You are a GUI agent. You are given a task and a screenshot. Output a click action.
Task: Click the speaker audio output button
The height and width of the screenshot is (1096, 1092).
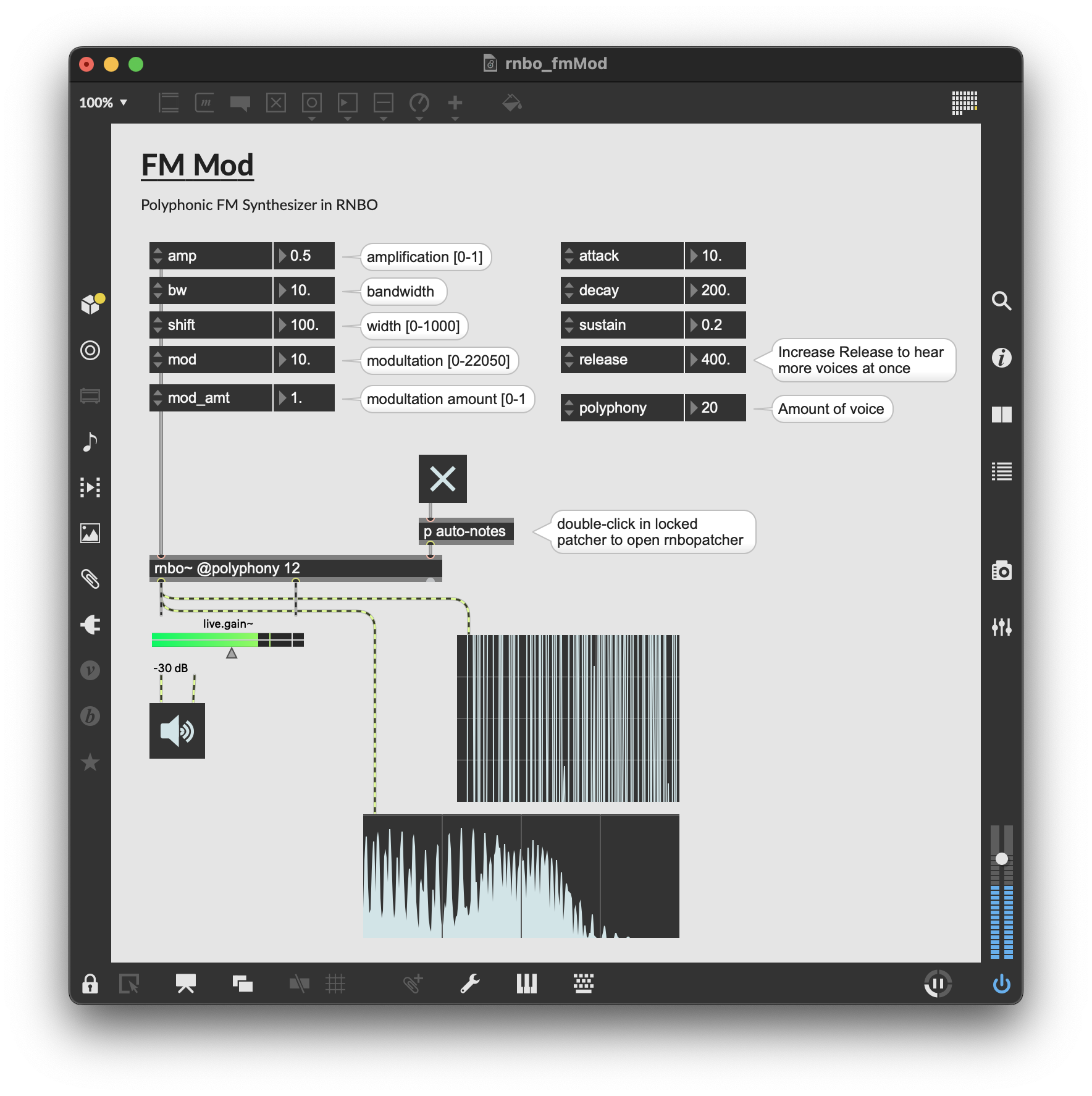pos(177,731)
